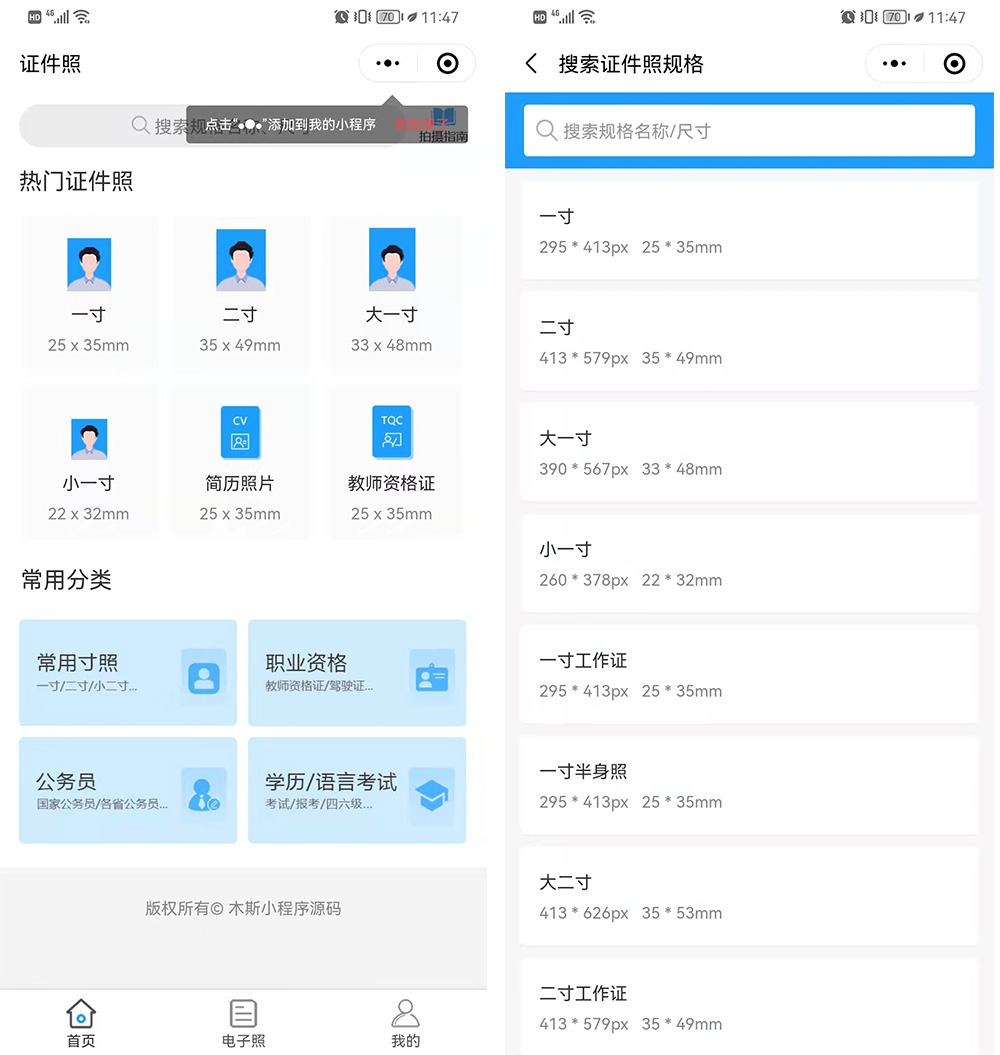Open the left screen's three-dot more menu

[x=388, y=64]
